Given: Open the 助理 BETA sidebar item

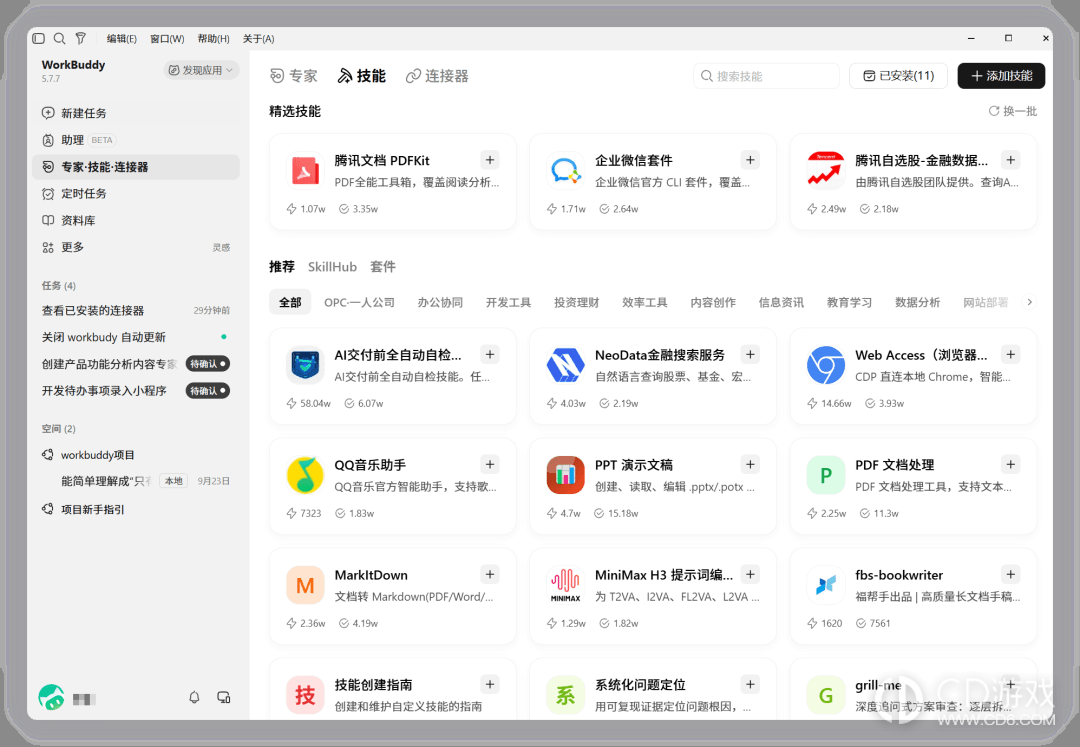Looking at the screenshot, I should [x=136, y=140].
